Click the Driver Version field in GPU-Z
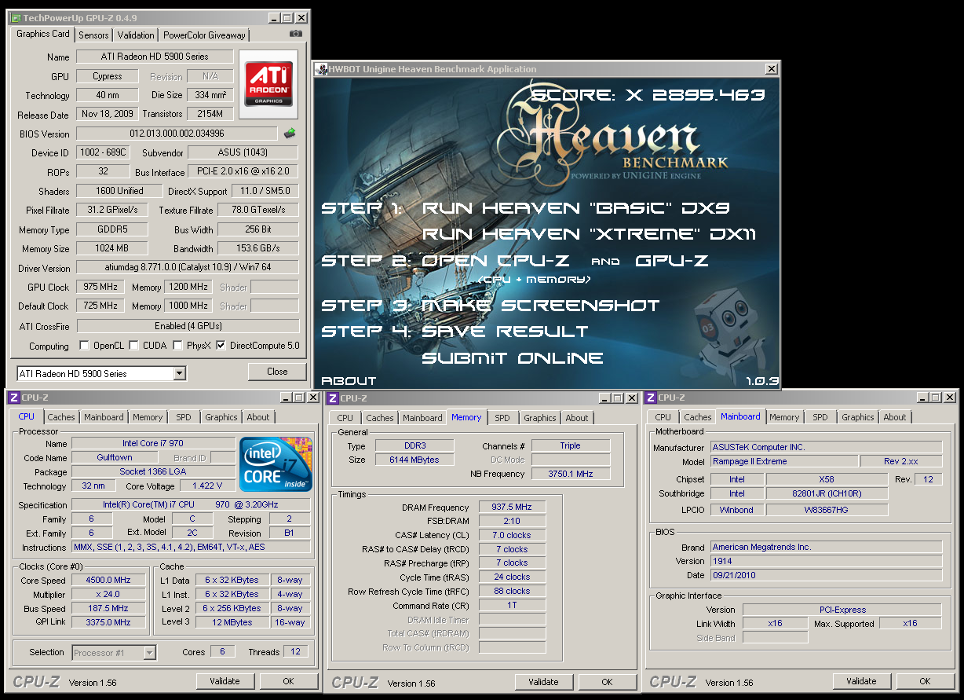This screenshot has height=700, width=964. [x=188, y=267]
